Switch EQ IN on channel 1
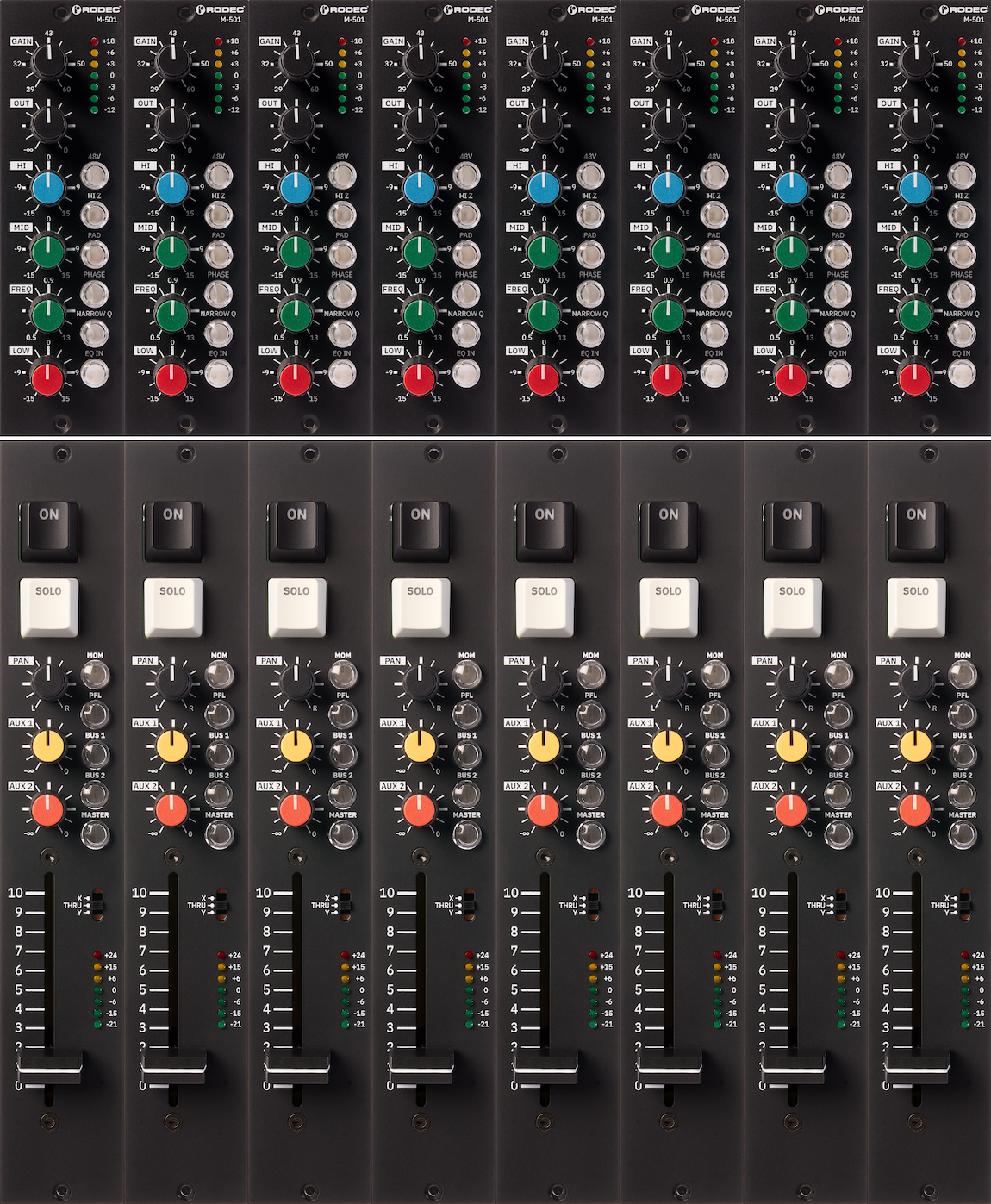The width and height of the screenshot is (991, 1204). (95, 372)
